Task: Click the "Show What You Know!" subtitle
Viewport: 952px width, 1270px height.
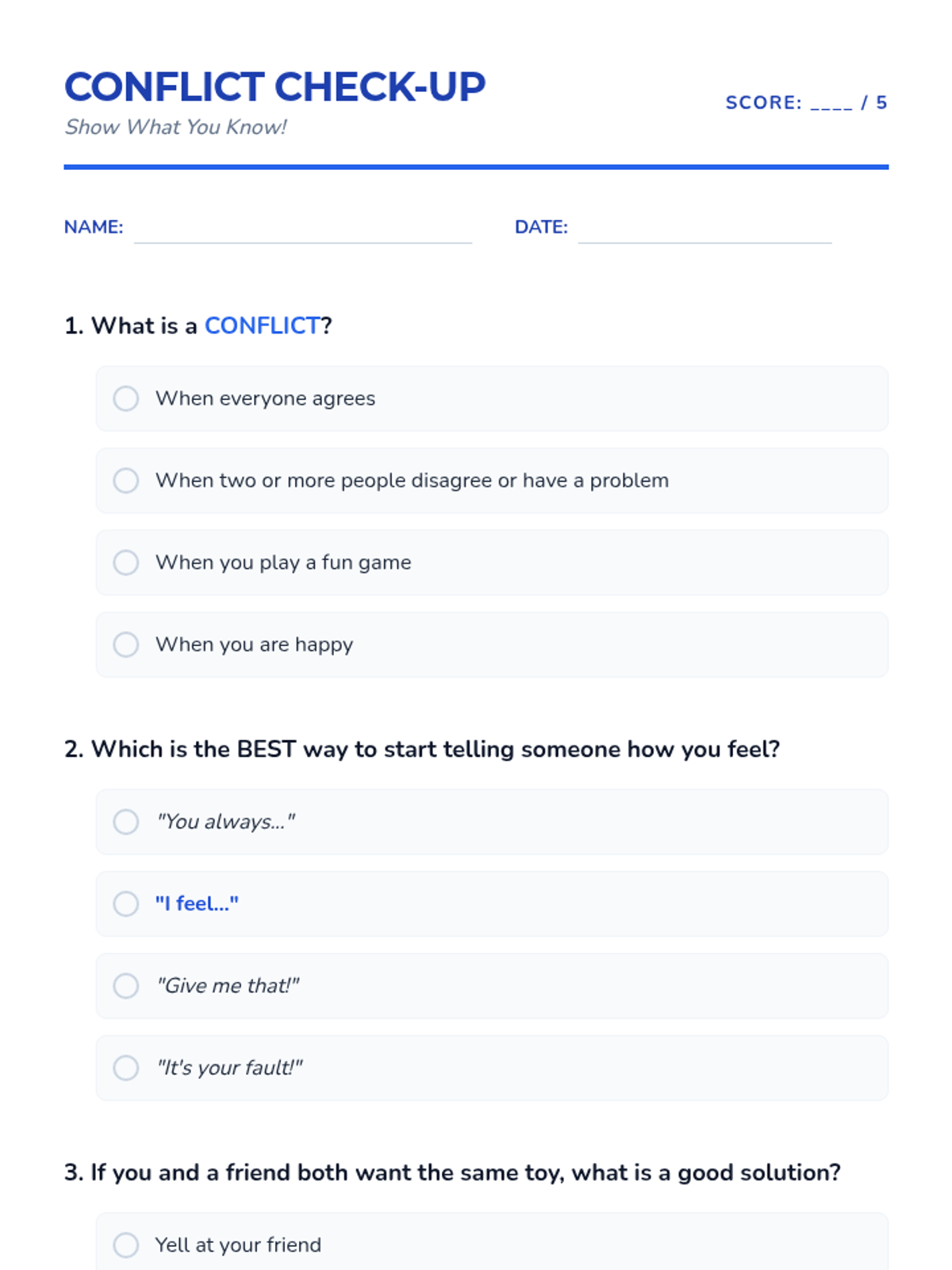Action: (x=175, y=127)
